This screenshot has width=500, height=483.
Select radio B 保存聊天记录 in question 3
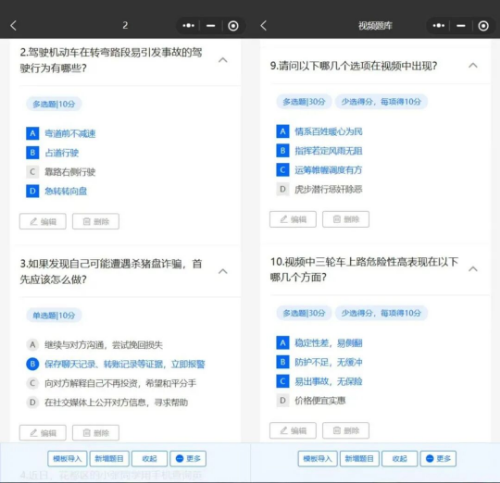(33, 364)
